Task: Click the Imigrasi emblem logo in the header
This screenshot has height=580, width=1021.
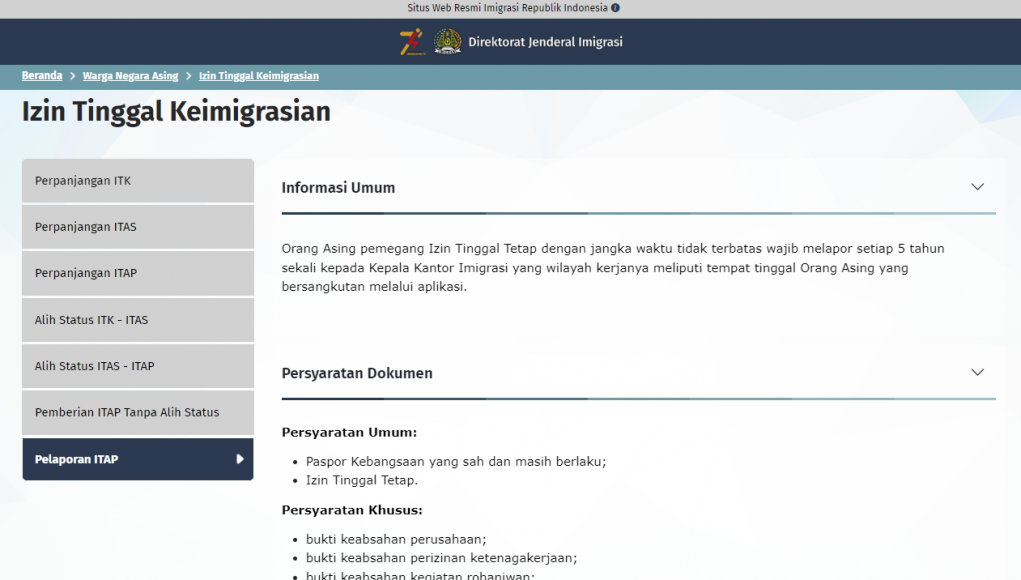Action: (x=447, y=42)
